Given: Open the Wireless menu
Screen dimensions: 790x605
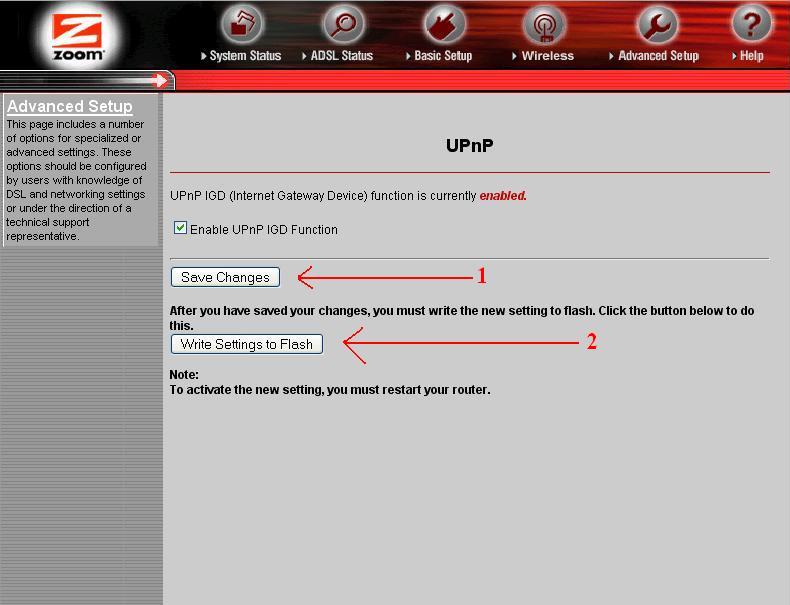Looking at the screenshot, I should 543,56.
